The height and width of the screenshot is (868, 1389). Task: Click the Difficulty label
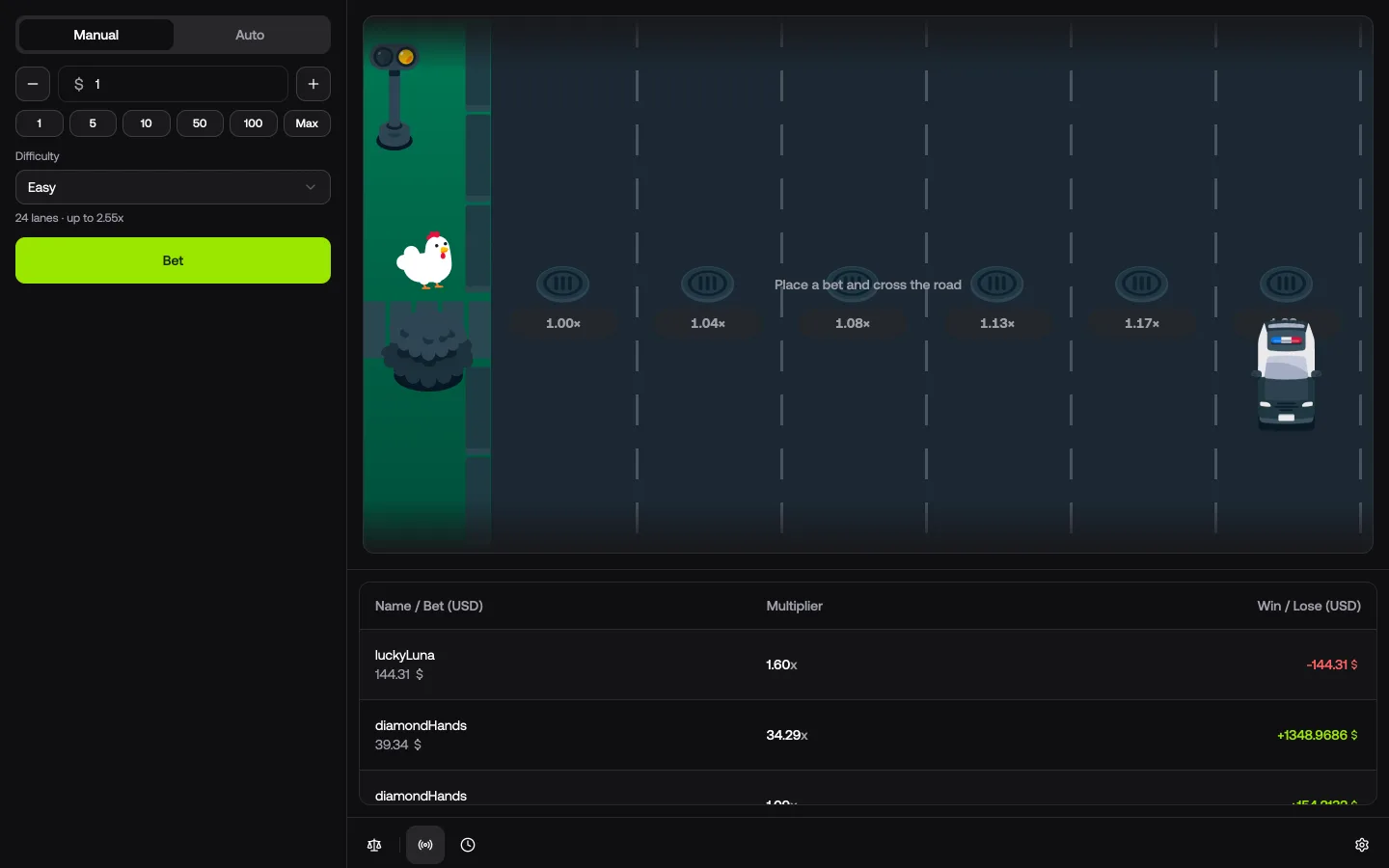38,156
